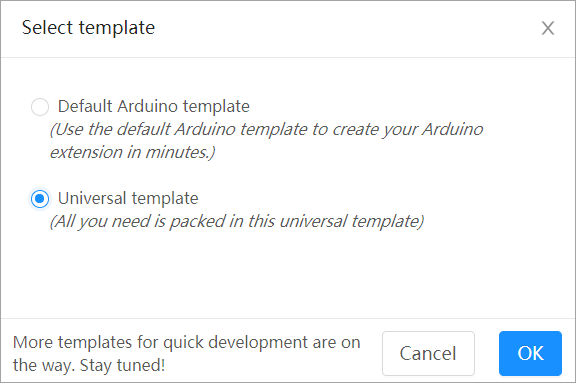Click the white Cancel button in the footer
576x383 pixels.
point(428,353)
